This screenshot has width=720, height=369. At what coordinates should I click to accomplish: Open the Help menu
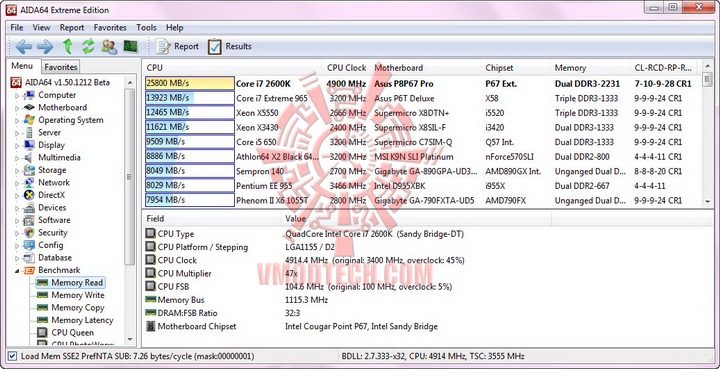[x=174, y=28]
